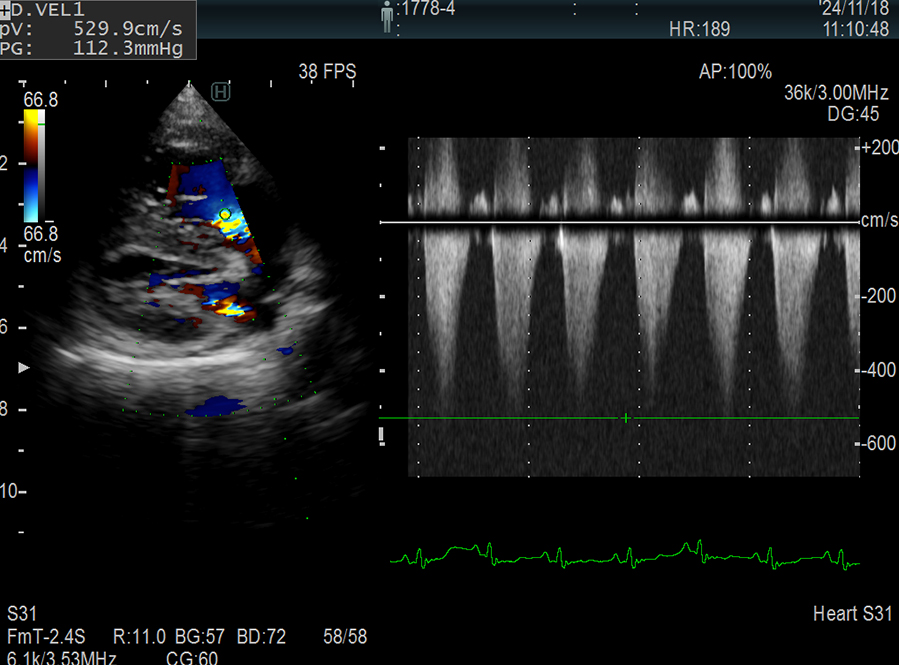This screenshot has width=899, height=665.
Task: Click the patient figure icon in header
Action: pyautogui.click(x=387, y=16)
